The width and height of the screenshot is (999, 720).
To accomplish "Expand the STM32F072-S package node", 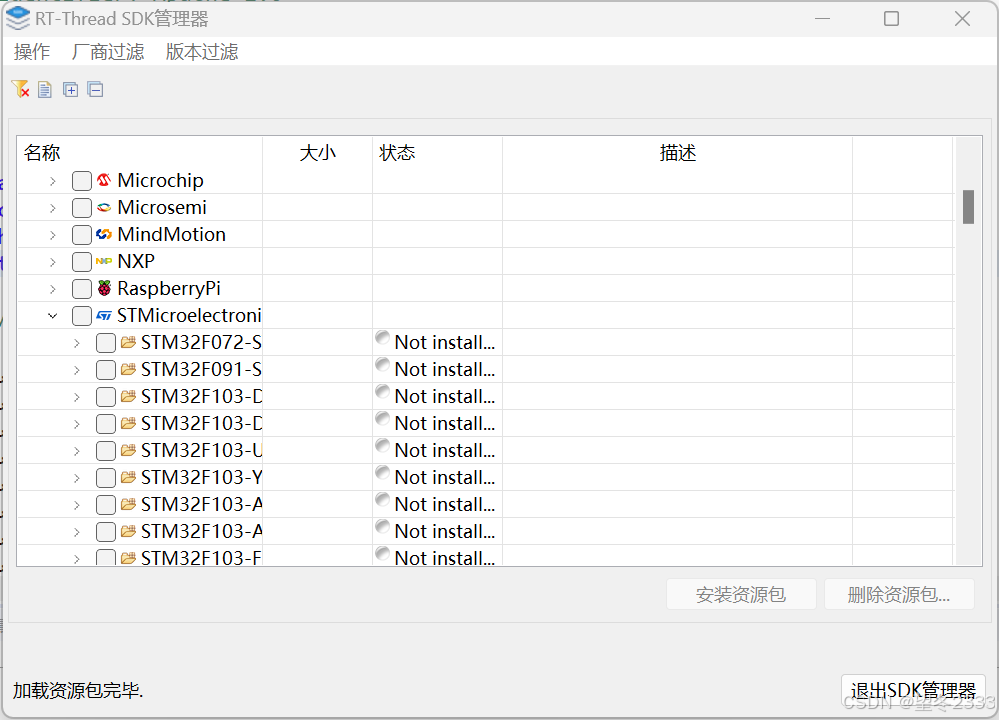I will [76, 343].
